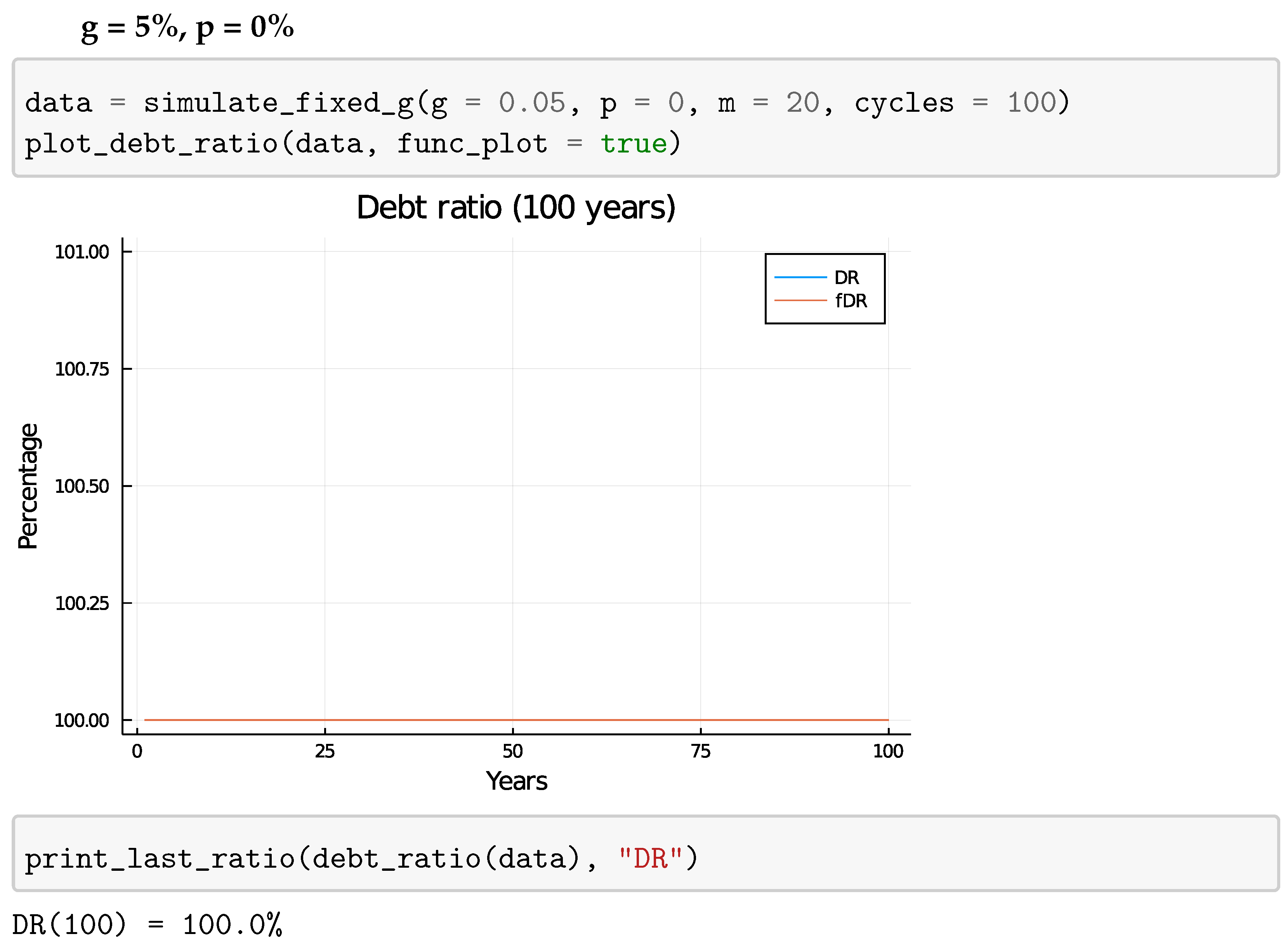Click the blue DR line sample in legend

tap(800, 278)
